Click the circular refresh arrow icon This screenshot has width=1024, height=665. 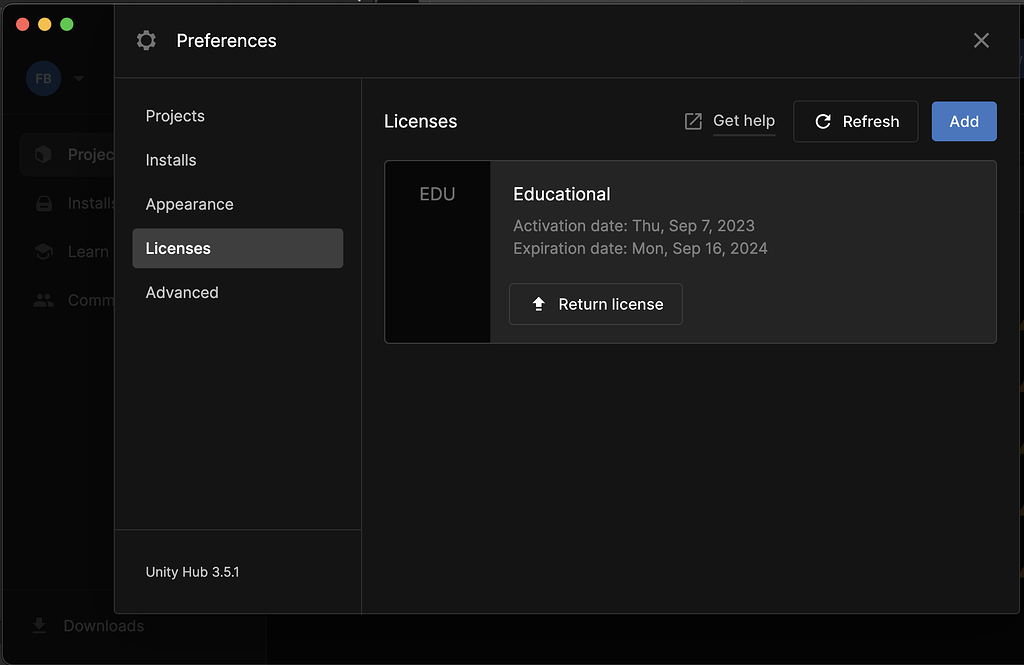point(822,121)
